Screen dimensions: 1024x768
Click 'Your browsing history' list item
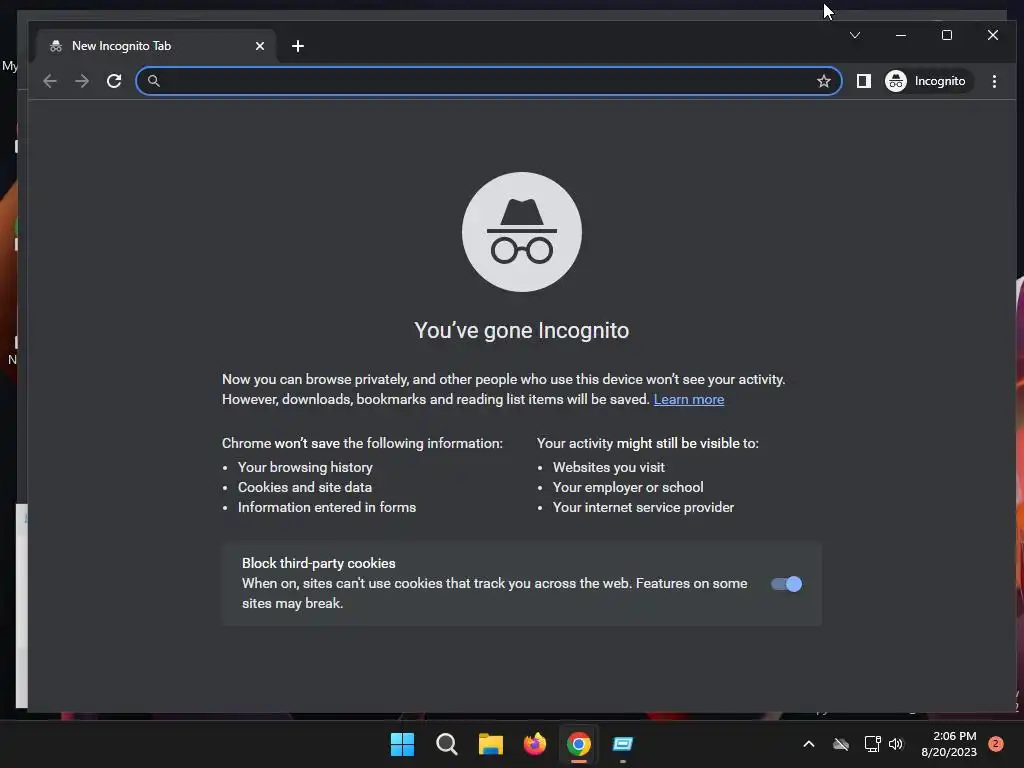(305, 467)
